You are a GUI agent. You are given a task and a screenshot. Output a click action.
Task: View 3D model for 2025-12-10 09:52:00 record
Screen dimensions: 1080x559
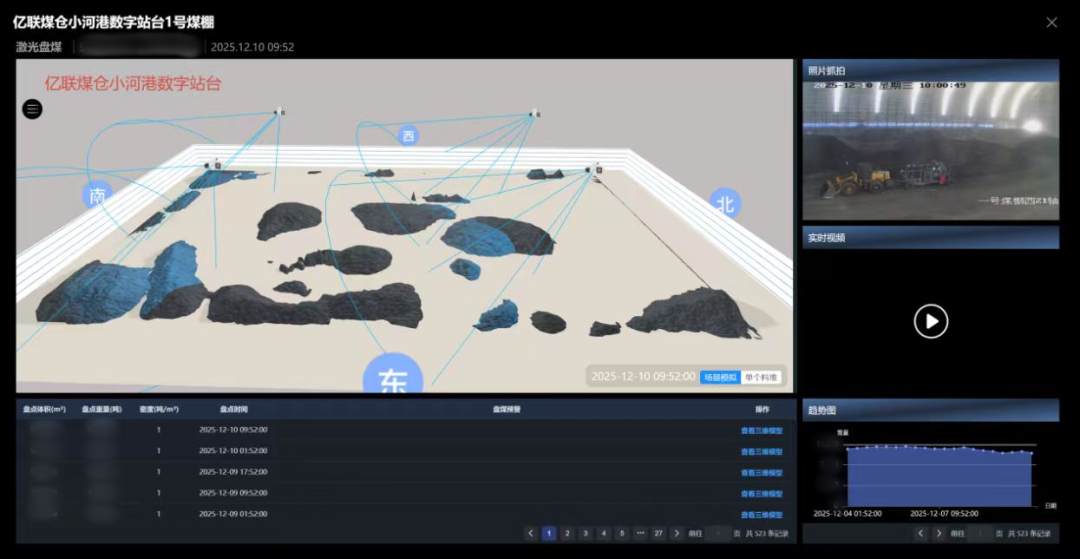pos(761,430)
